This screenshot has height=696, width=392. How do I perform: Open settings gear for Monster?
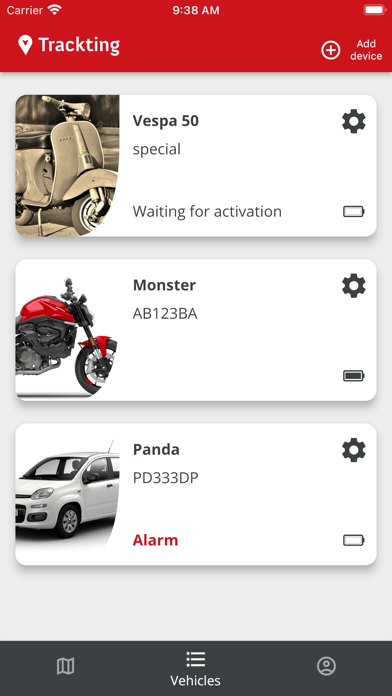[354, 285]
